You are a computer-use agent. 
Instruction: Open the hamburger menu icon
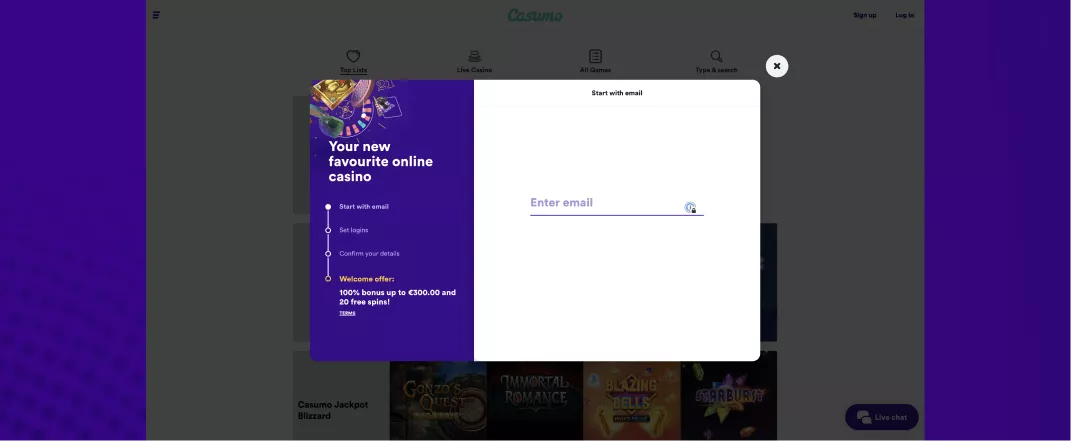(156, 15)
